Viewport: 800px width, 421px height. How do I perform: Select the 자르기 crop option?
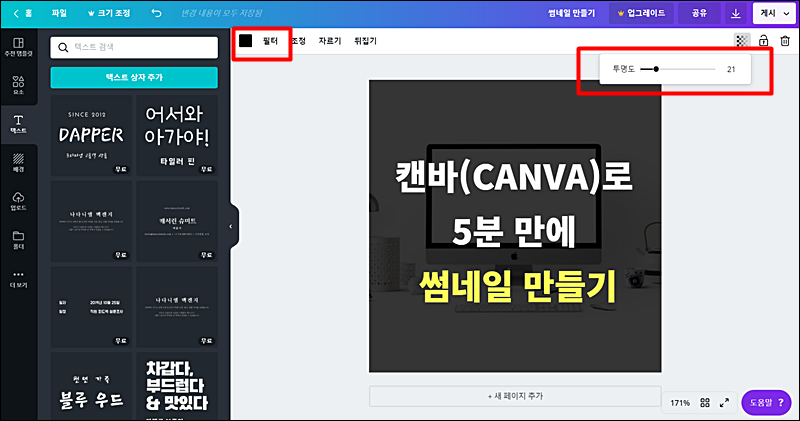point(330,41)
